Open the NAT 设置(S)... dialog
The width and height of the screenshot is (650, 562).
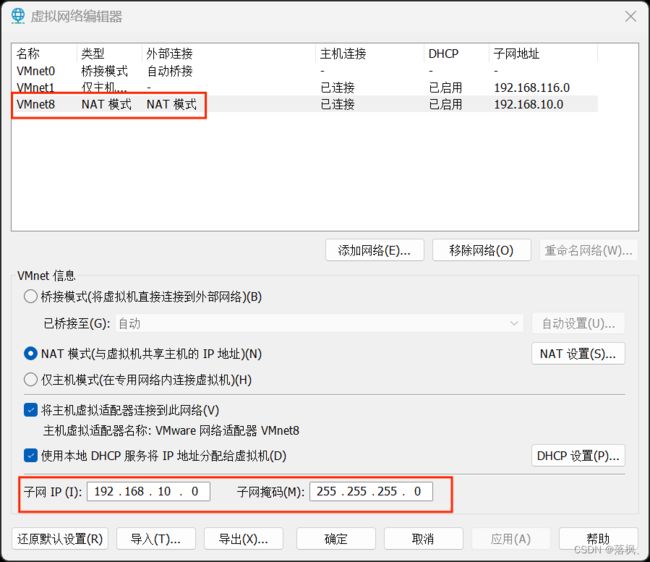pyautogui.click(x=577, y=353)
